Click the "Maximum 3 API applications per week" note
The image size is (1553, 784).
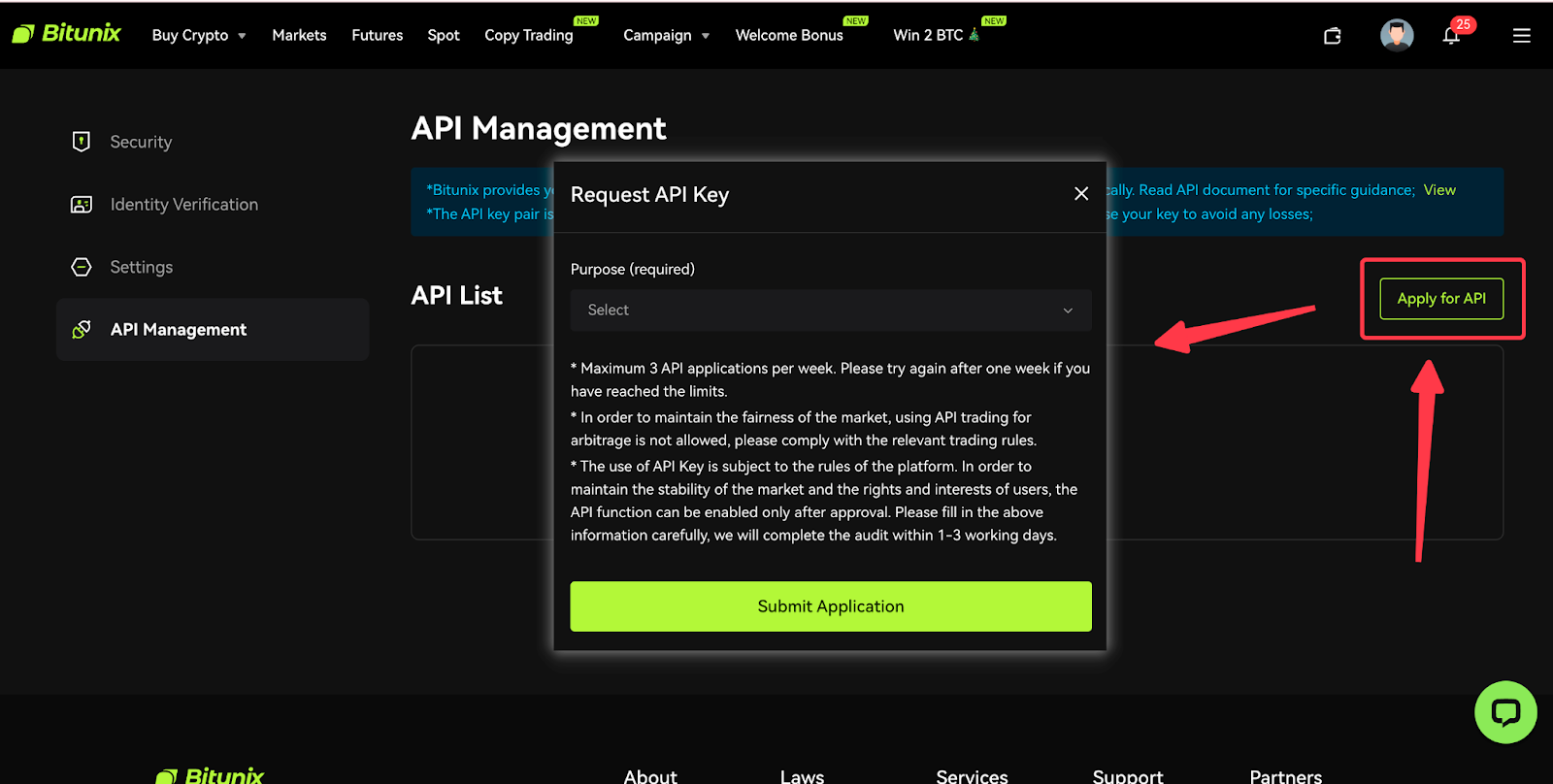point(830,379)
